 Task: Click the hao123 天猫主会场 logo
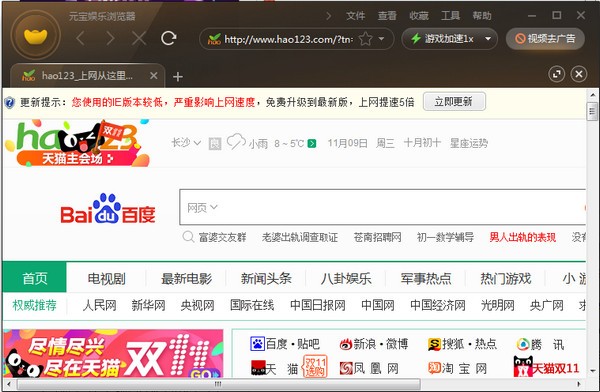pyautogui.click(x=77, y=144)
